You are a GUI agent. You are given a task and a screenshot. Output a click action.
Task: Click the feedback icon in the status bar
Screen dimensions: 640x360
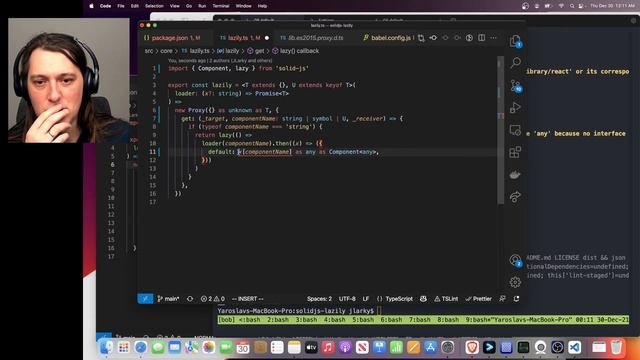(502, 299)
